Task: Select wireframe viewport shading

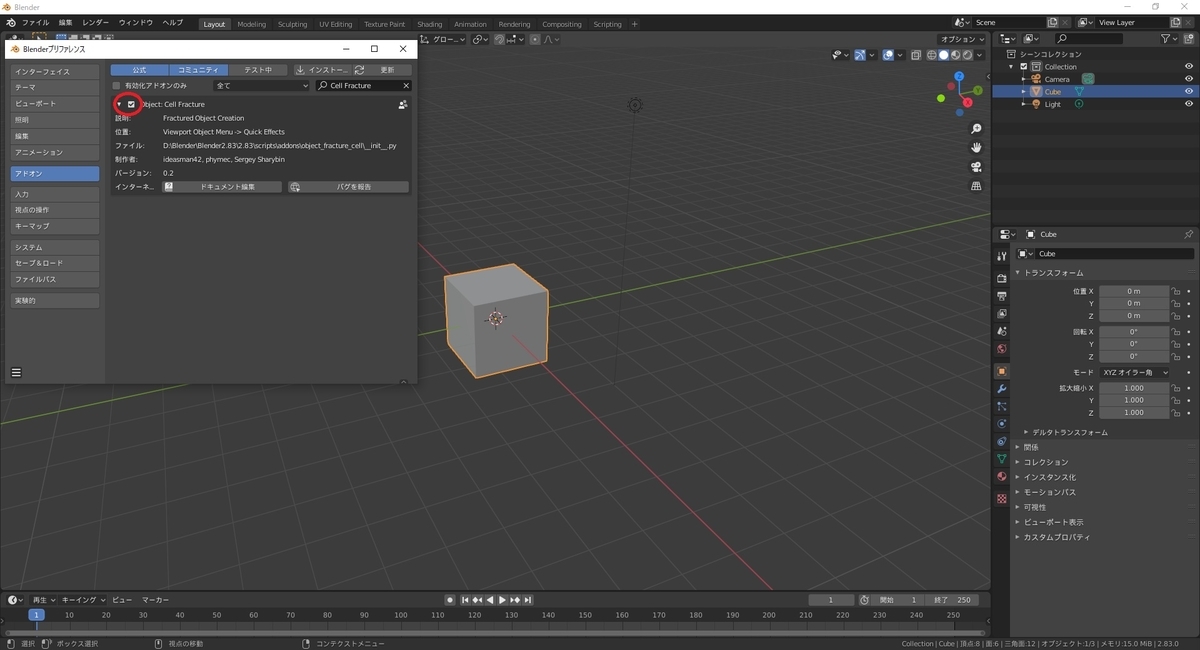Action: click(931, 55)
